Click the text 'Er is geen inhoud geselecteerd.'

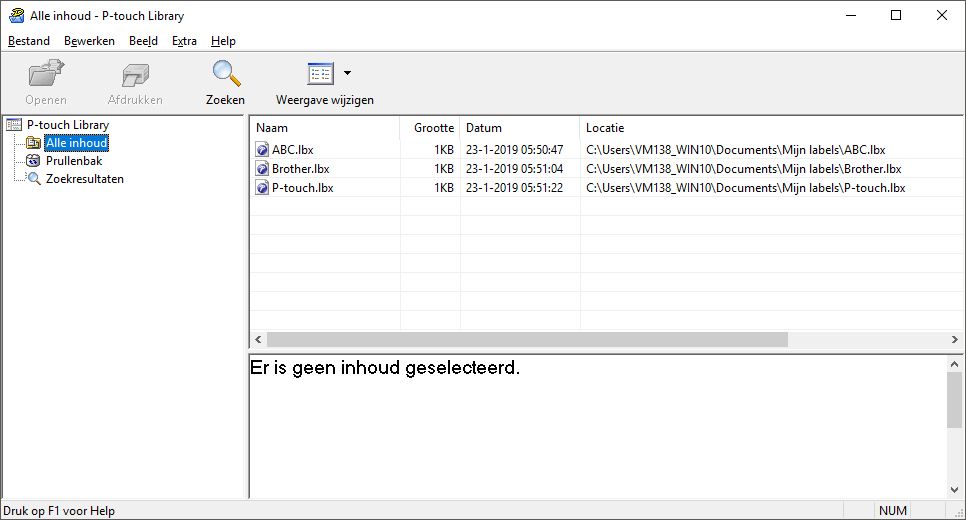point(385,368)
